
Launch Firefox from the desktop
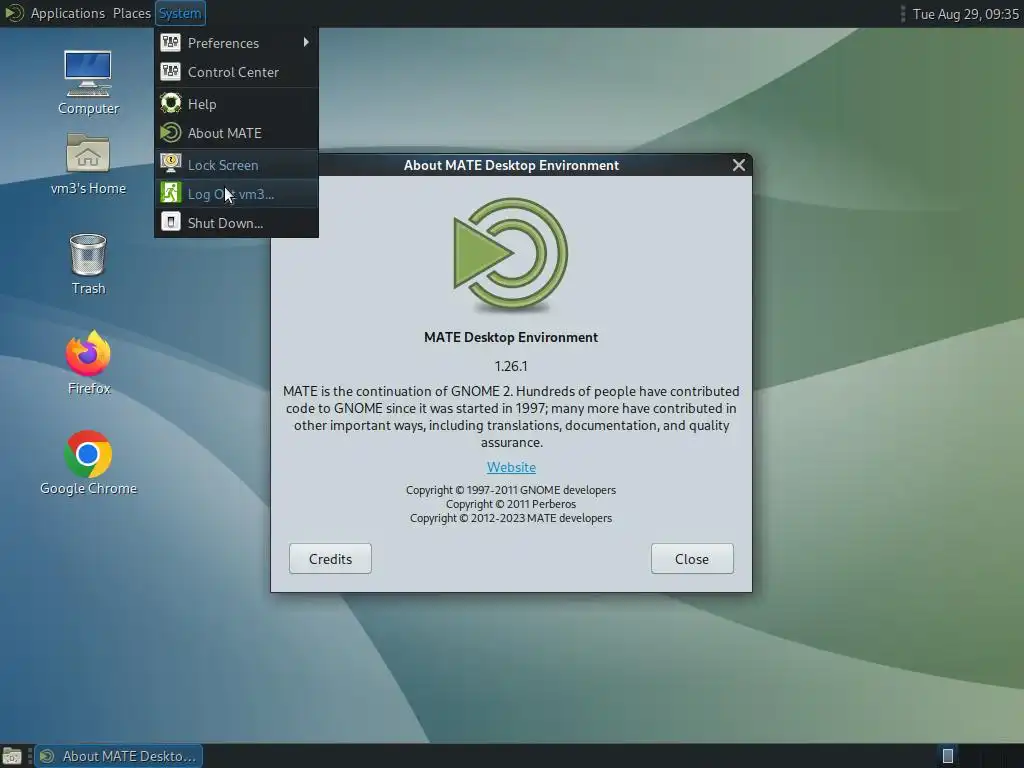point(88,362)
